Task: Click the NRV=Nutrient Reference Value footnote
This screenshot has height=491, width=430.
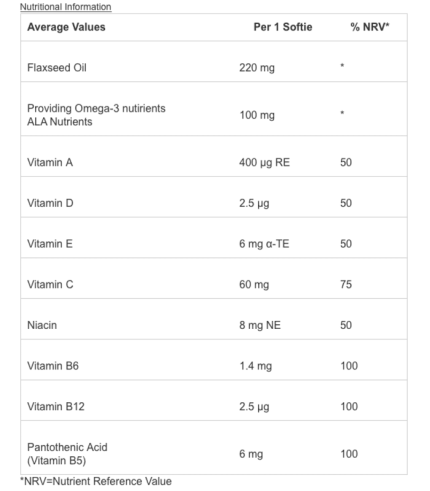Action: click(96, 481)
